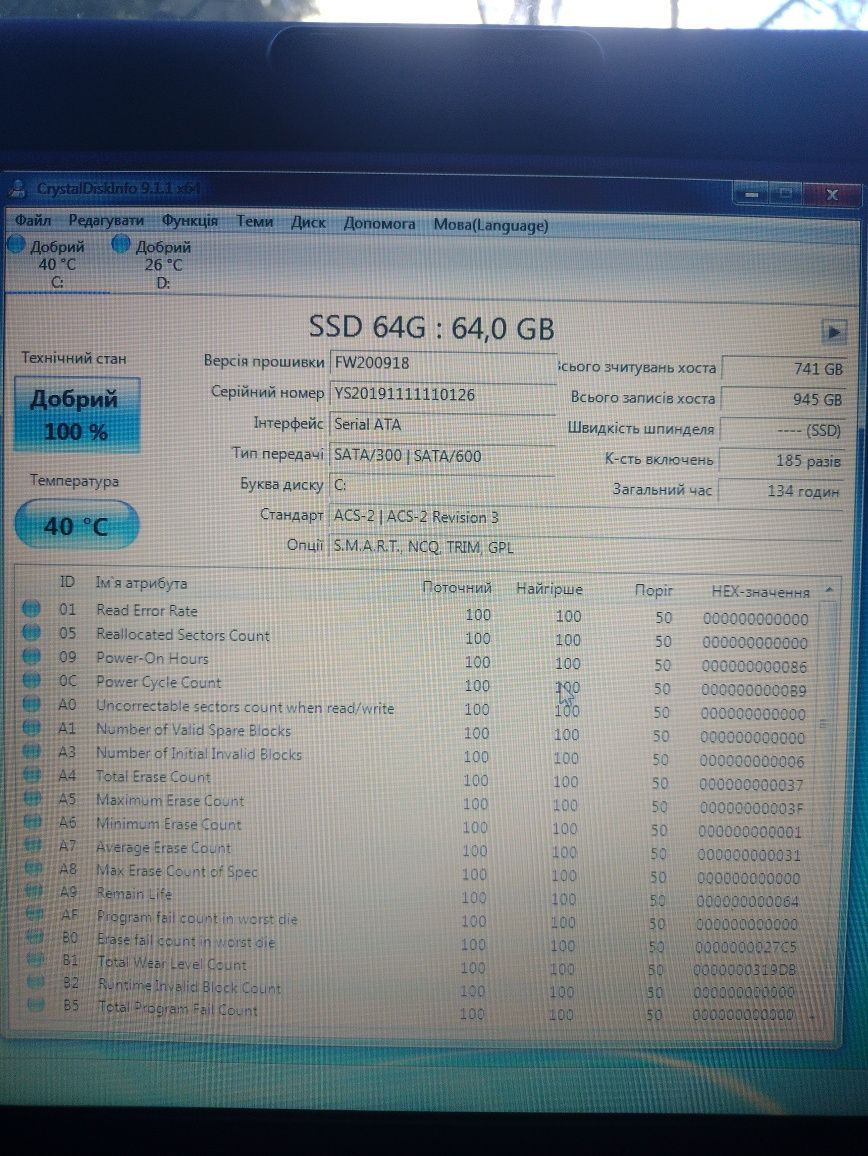This screenshot has width=868, height=1156.
Task: Open the Допомога menu
Action: click(x=379, y=223)
